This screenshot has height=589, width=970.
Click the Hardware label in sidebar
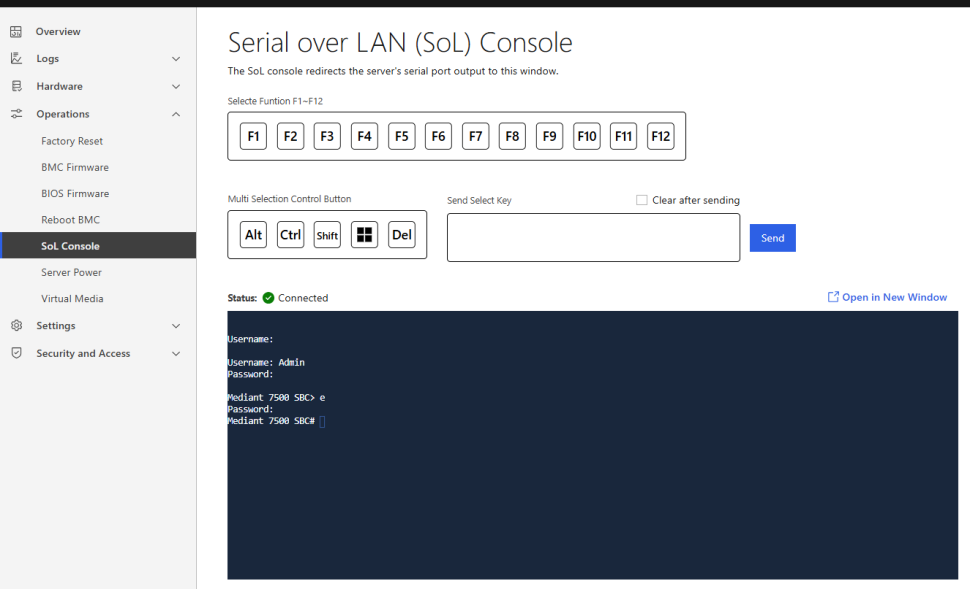[x=59, y=86]
